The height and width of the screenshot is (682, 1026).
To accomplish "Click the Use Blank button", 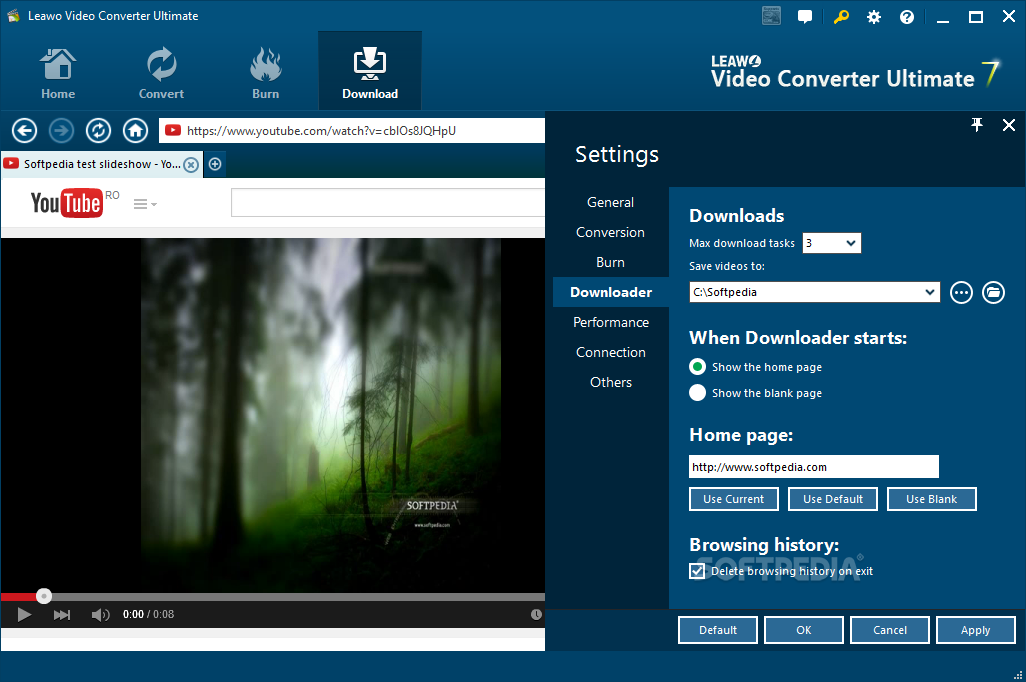I will point(932,499).
